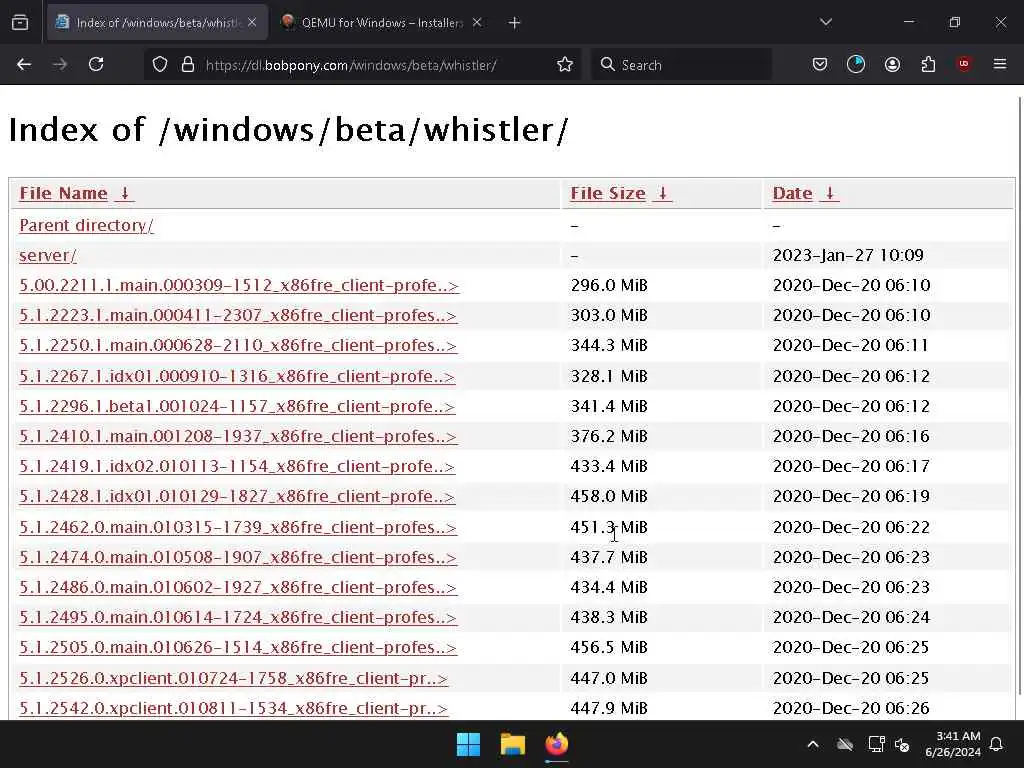Click the 2023-Jan-27 10:09 date cell
The width and height of the screenshot is (1024, 768).
pyautogui.click(x=848, y=255)
